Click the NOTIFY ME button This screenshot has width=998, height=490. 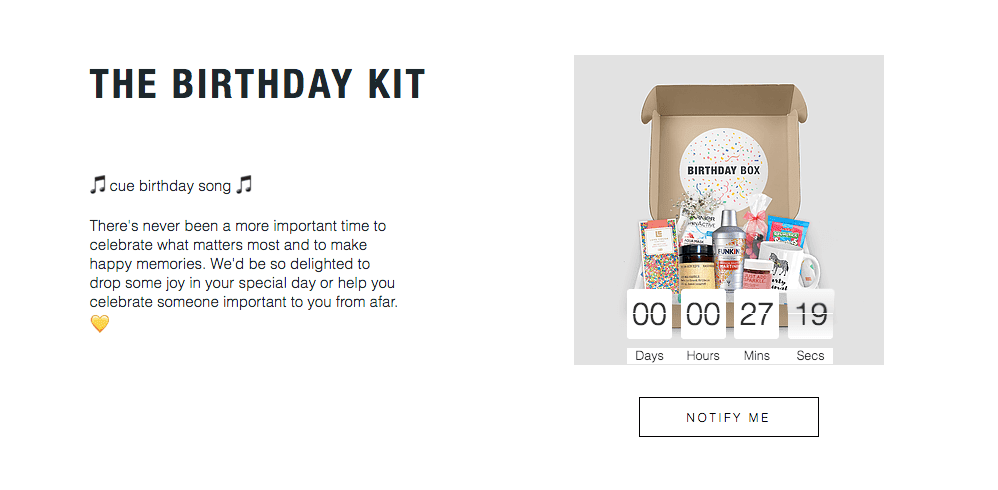728,417
